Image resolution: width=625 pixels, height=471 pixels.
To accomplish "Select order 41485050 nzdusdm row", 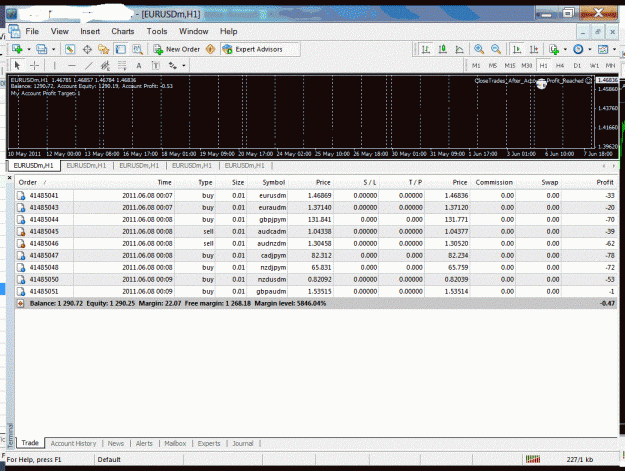I will [316, 279].
